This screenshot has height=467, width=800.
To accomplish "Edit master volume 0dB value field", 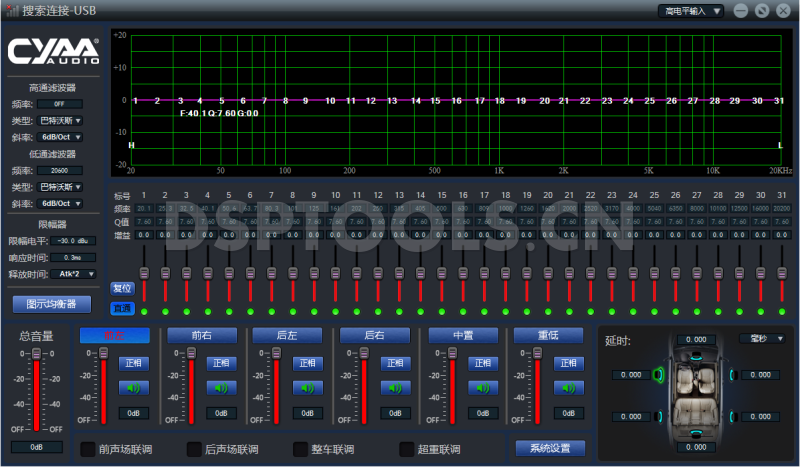I will [37, 447].
